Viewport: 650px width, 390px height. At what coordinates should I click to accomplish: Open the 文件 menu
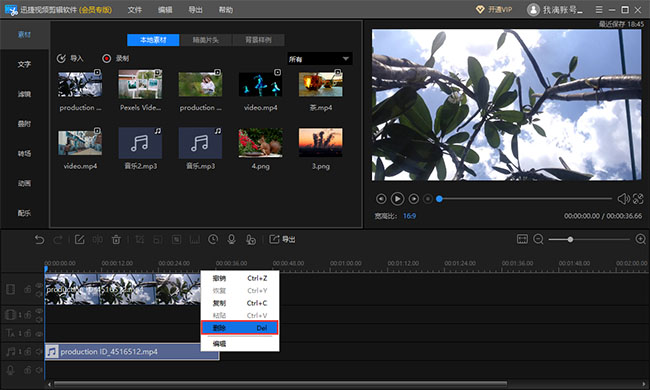pyautogui.click(x=134, y=10)
